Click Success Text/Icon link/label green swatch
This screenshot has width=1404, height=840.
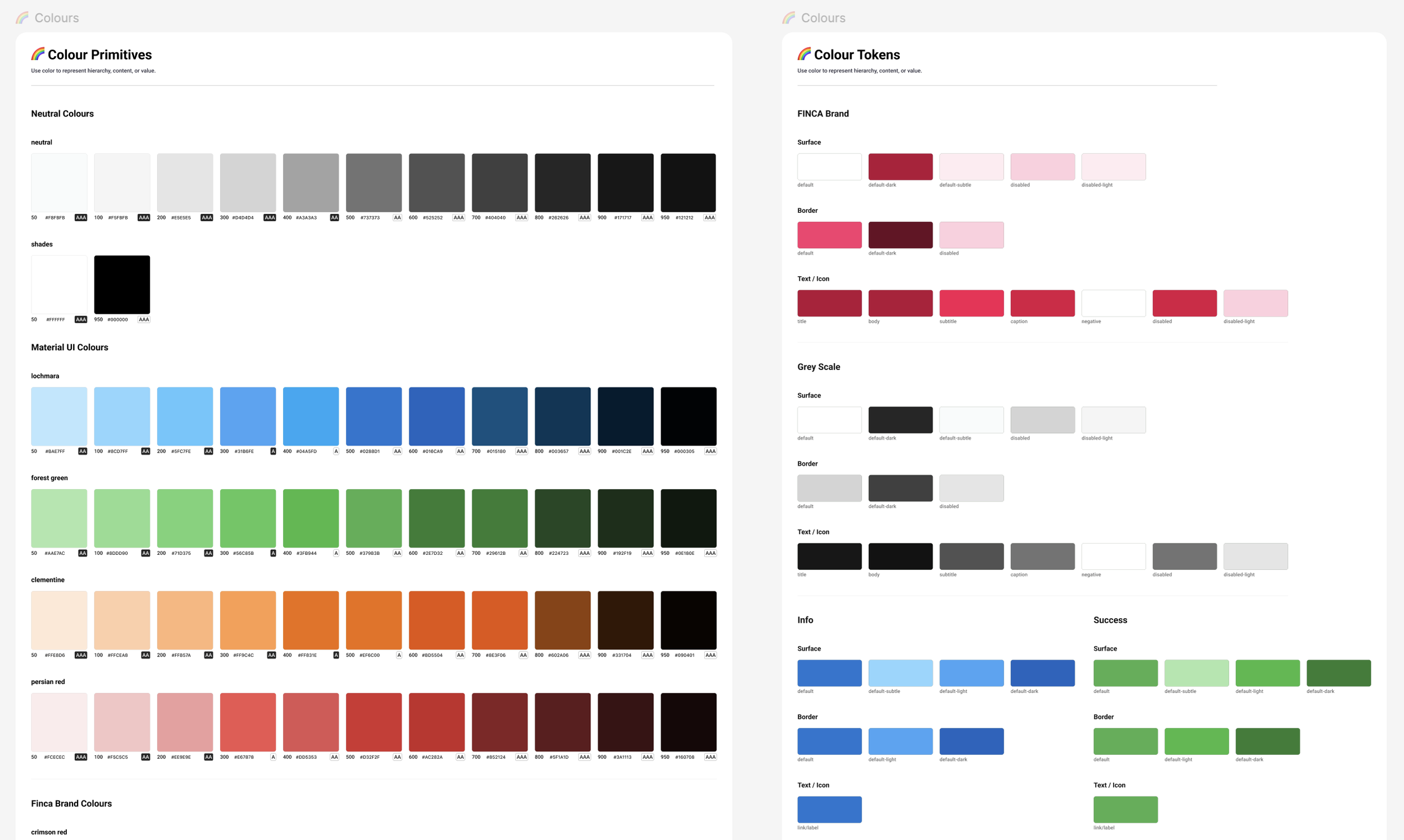[x=1125, y=810]
